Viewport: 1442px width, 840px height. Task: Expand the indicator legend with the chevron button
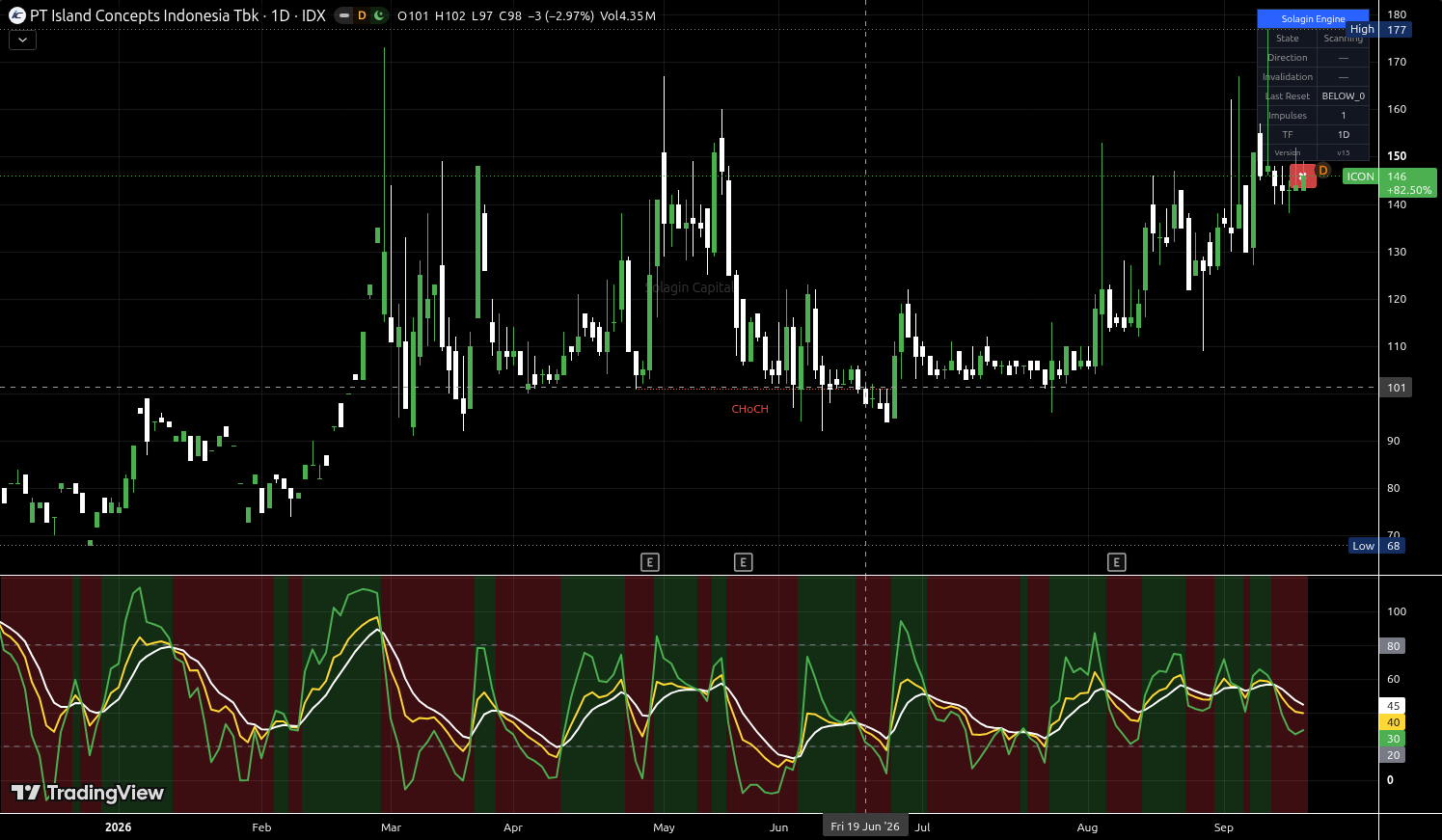(x=22, y=41)
